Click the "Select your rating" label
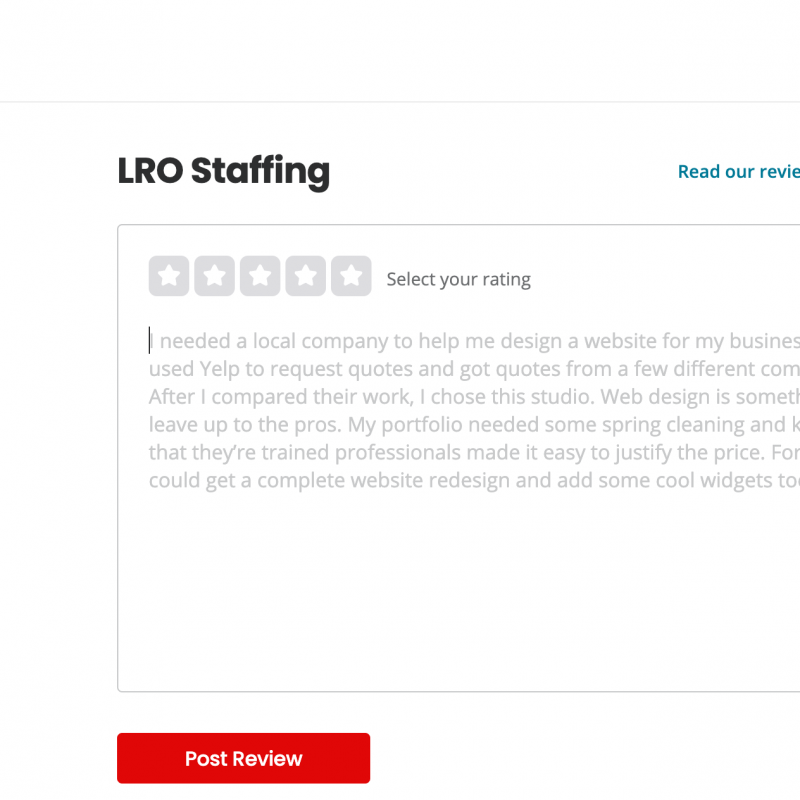Viewport: 800px width, 800px height. [458, 280]
